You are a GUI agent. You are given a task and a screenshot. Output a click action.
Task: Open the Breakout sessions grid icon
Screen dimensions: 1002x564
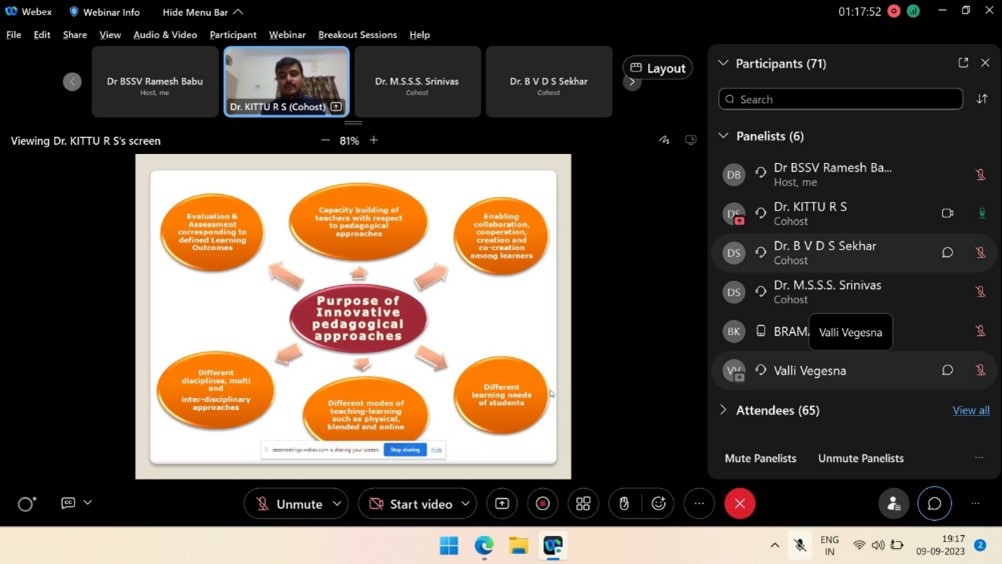[x=583, y=504]
